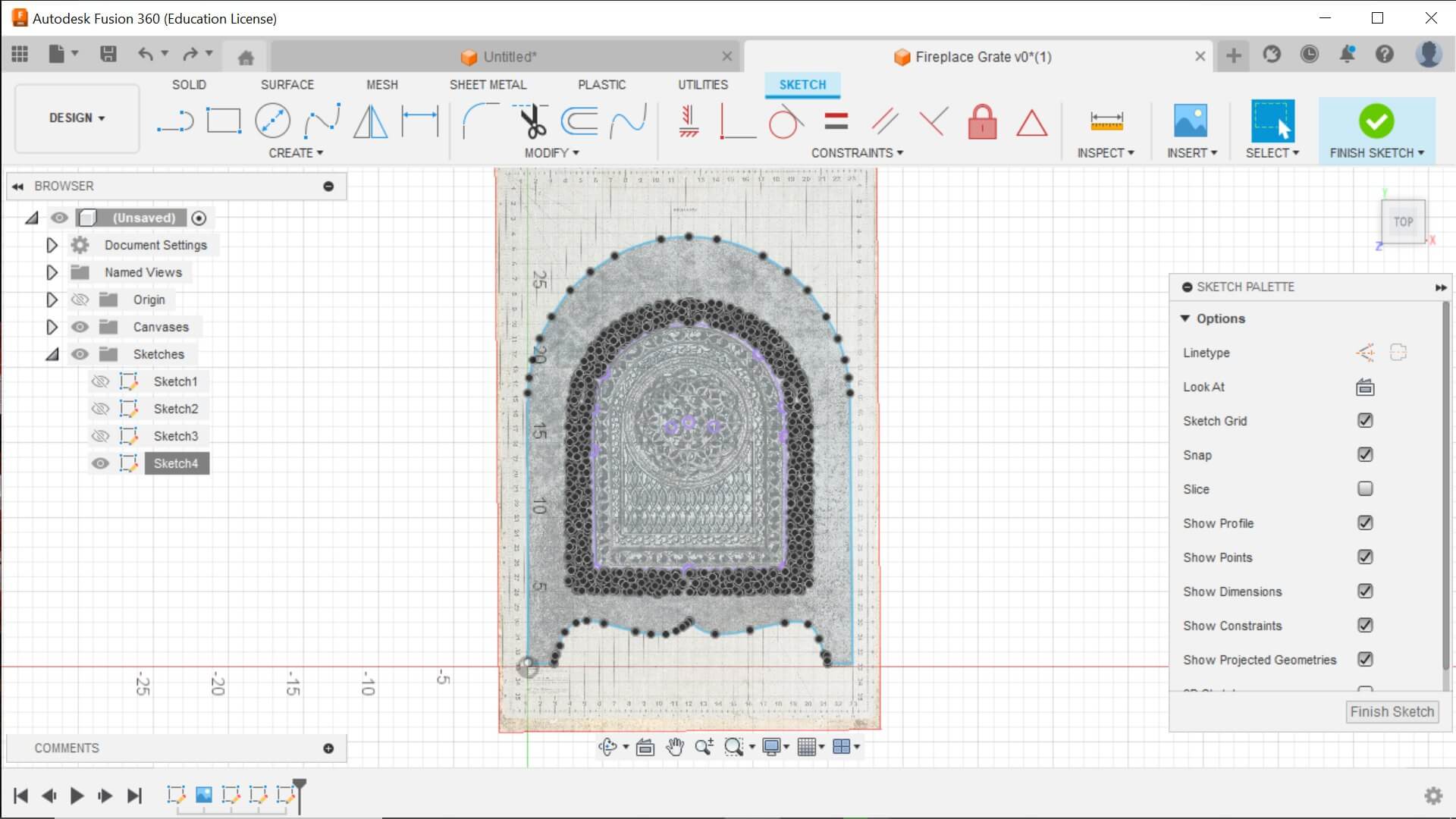1456x819 pixels.
Task: Select the Offset tool in Modify
Action: pos(579,121)
